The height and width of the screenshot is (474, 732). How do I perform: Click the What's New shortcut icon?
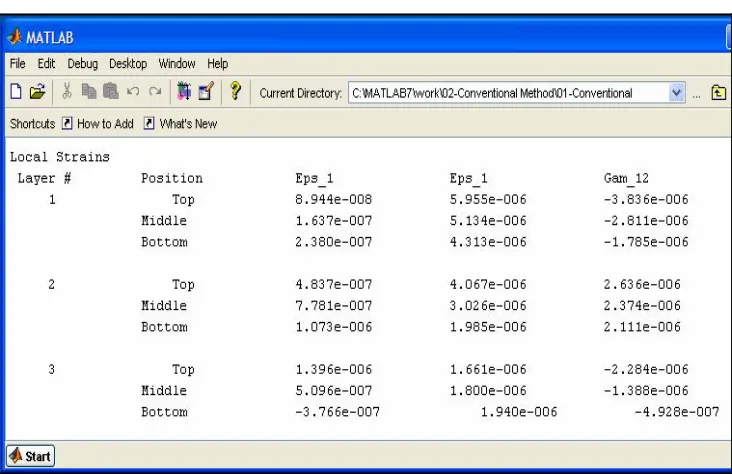149,123
